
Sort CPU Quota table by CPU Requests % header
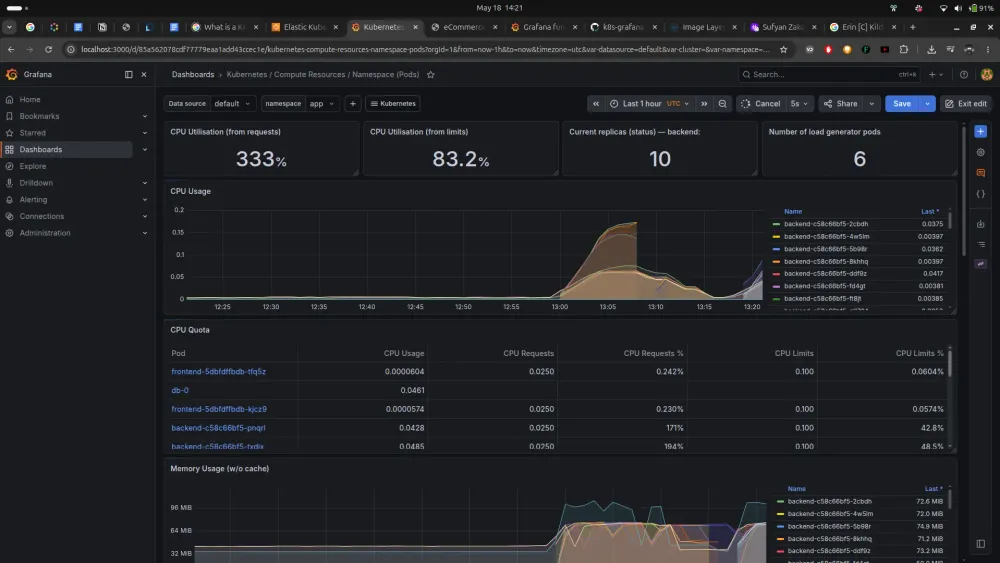653,353
